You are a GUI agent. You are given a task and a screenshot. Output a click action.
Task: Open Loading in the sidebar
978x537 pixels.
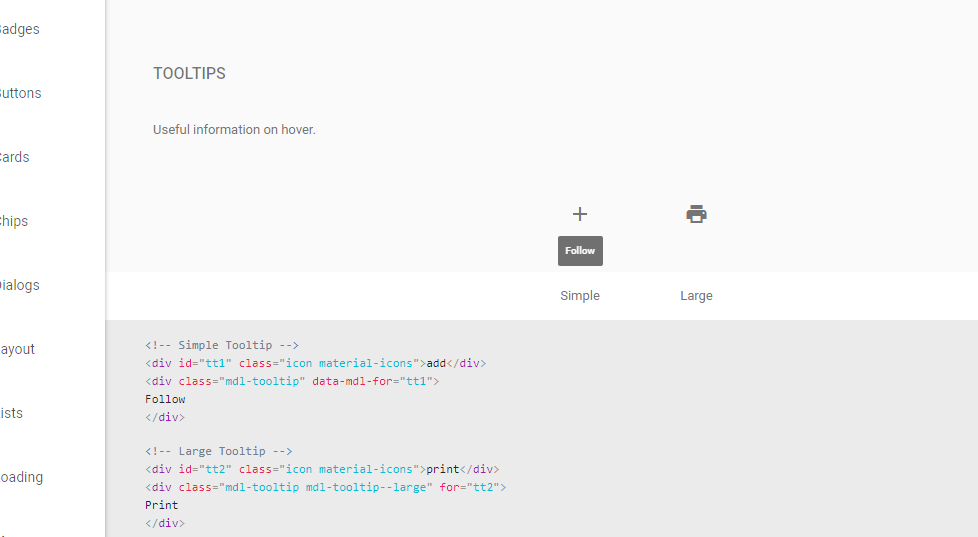pos(21,477)
